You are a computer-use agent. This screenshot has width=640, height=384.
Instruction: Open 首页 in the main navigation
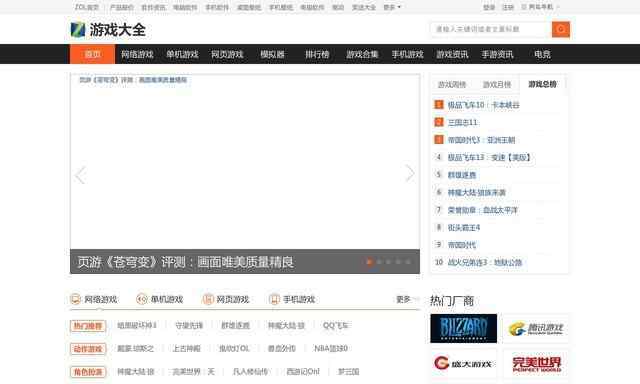pyautogui.click(x=93, y=54)
